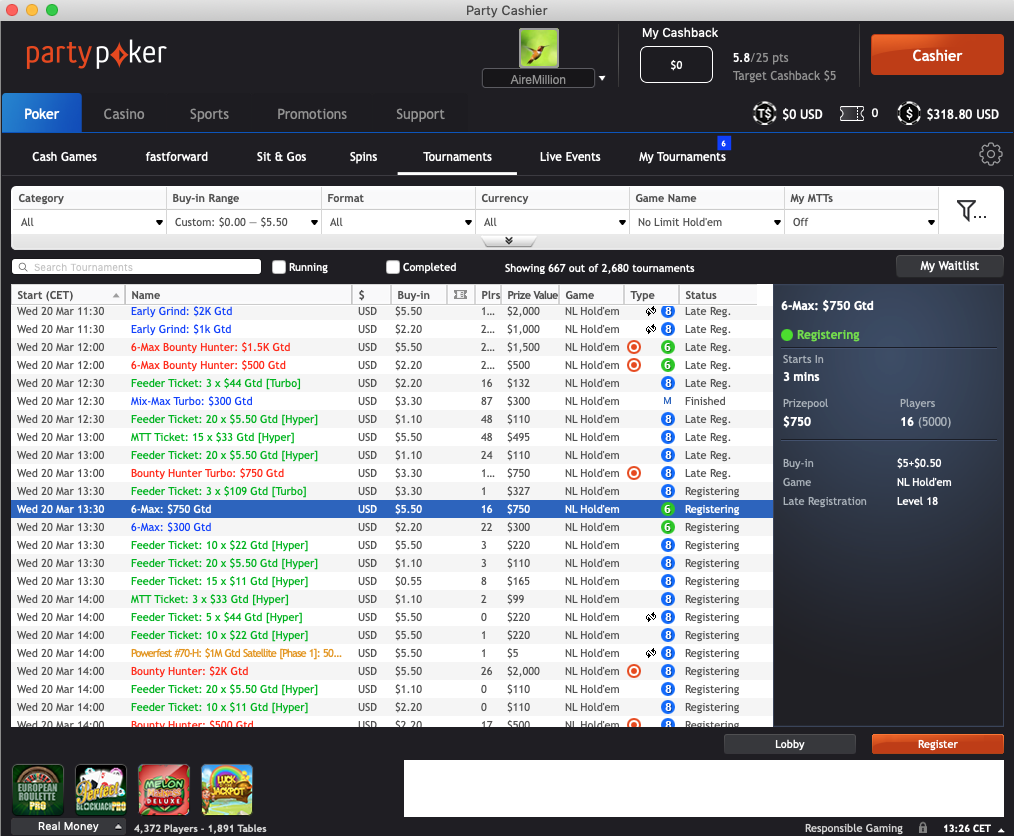Select Mix-Max Turbo: $300 Gtd row

(x=392, y=401)
